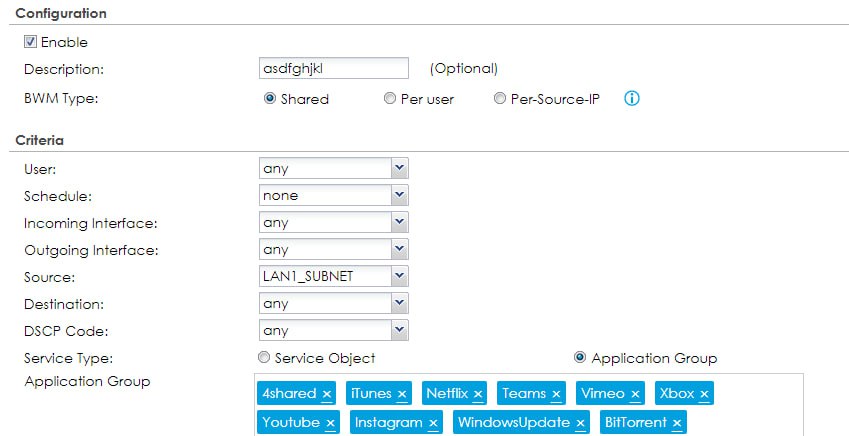The image size is (849, 436).
Task: Select the Per-Source-IP radio button
Action: pos(500,99)
